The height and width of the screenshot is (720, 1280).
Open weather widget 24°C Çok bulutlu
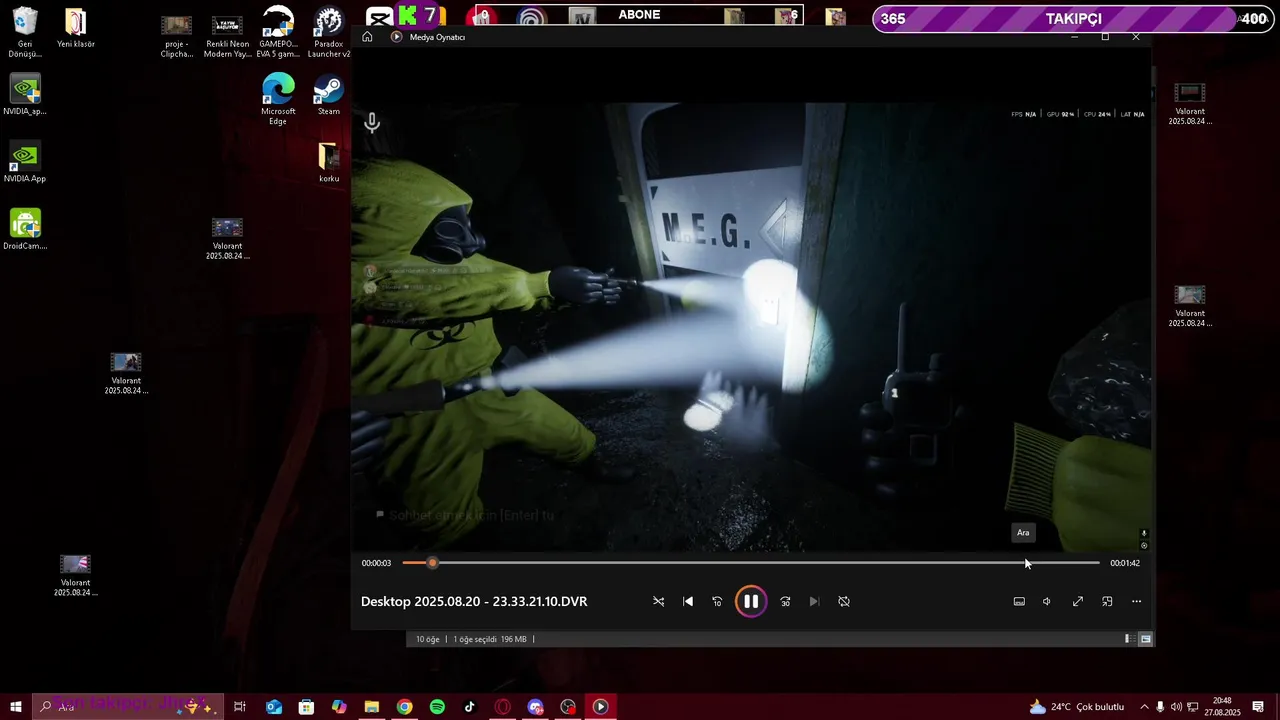coord(1076,707)
